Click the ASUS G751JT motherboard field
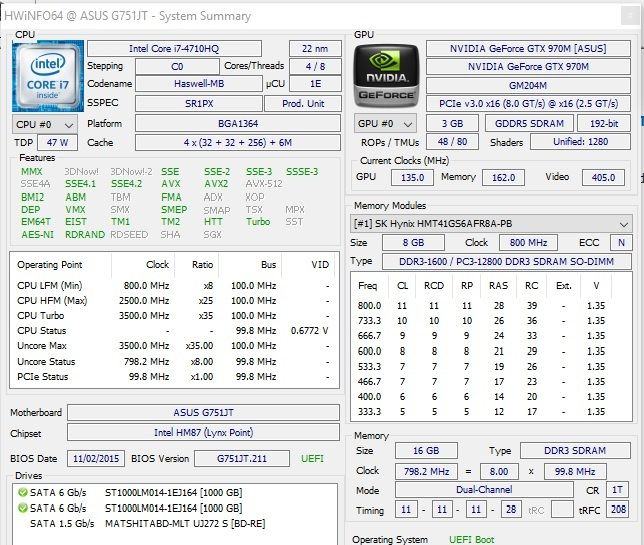Screen dimensions: 644x545 point(203,412)
